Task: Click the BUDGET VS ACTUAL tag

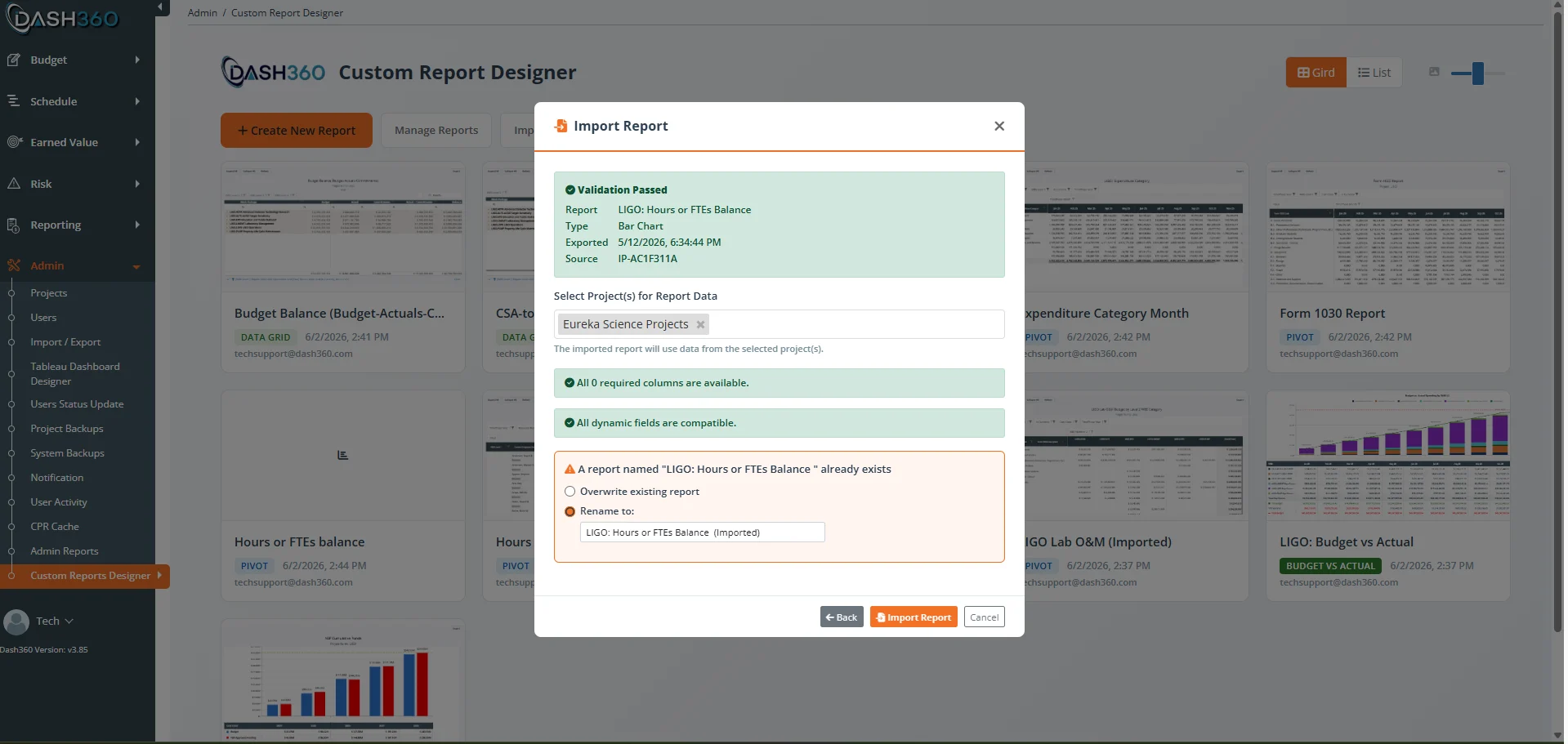Action: (x=1330, y=566)
